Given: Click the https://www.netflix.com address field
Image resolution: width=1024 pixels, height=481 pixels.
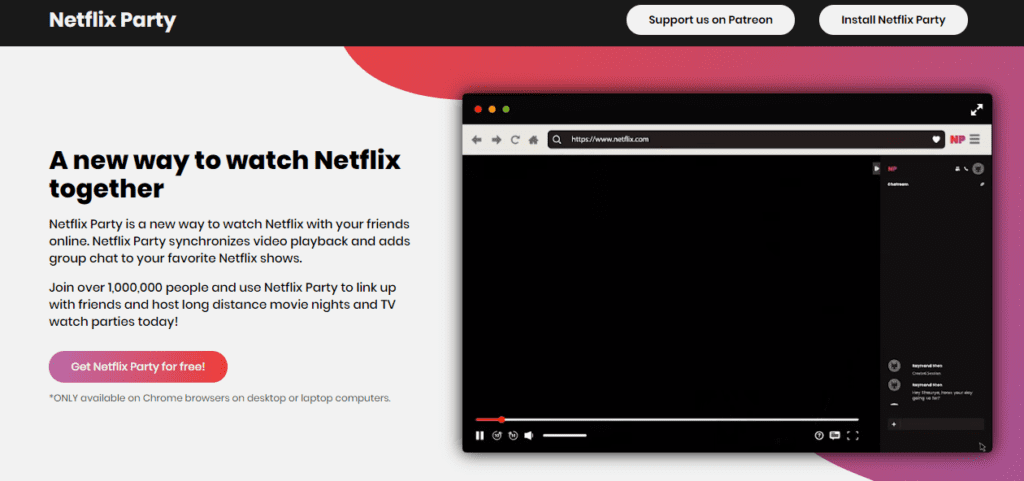Looking at the screenshot, I should tap(746, 139).
